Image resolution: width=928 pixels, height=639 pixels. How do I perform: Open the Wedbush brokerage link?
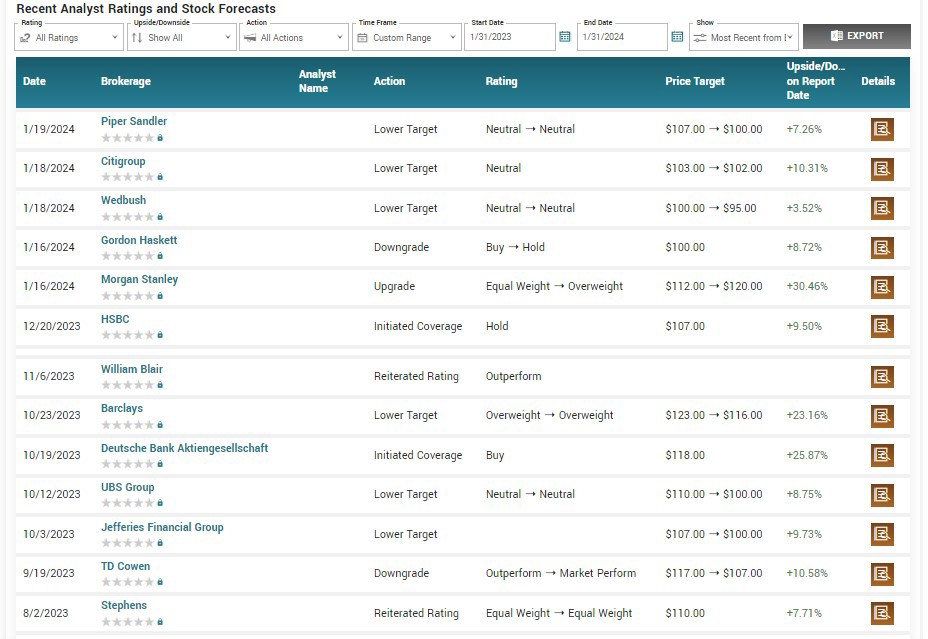coord(123,200)
